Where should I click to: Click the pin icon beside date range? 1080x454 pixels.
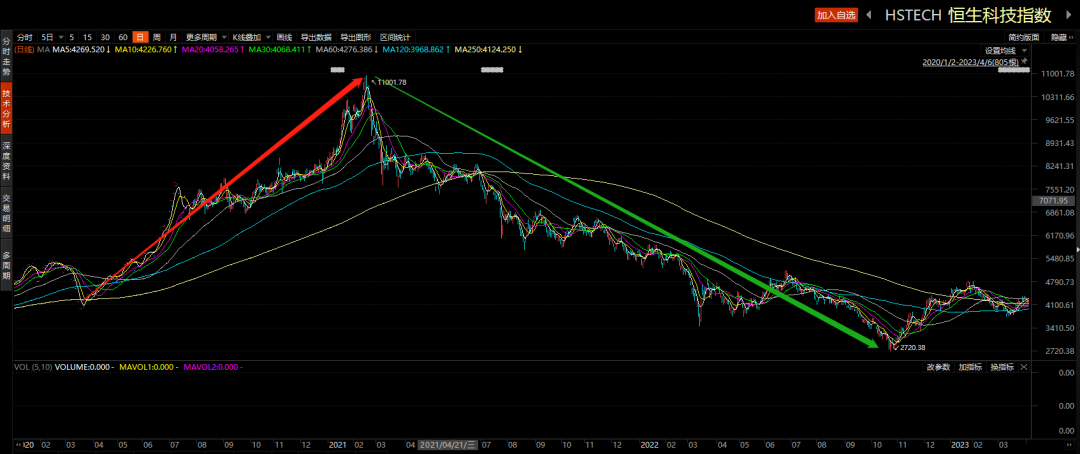1025,61
